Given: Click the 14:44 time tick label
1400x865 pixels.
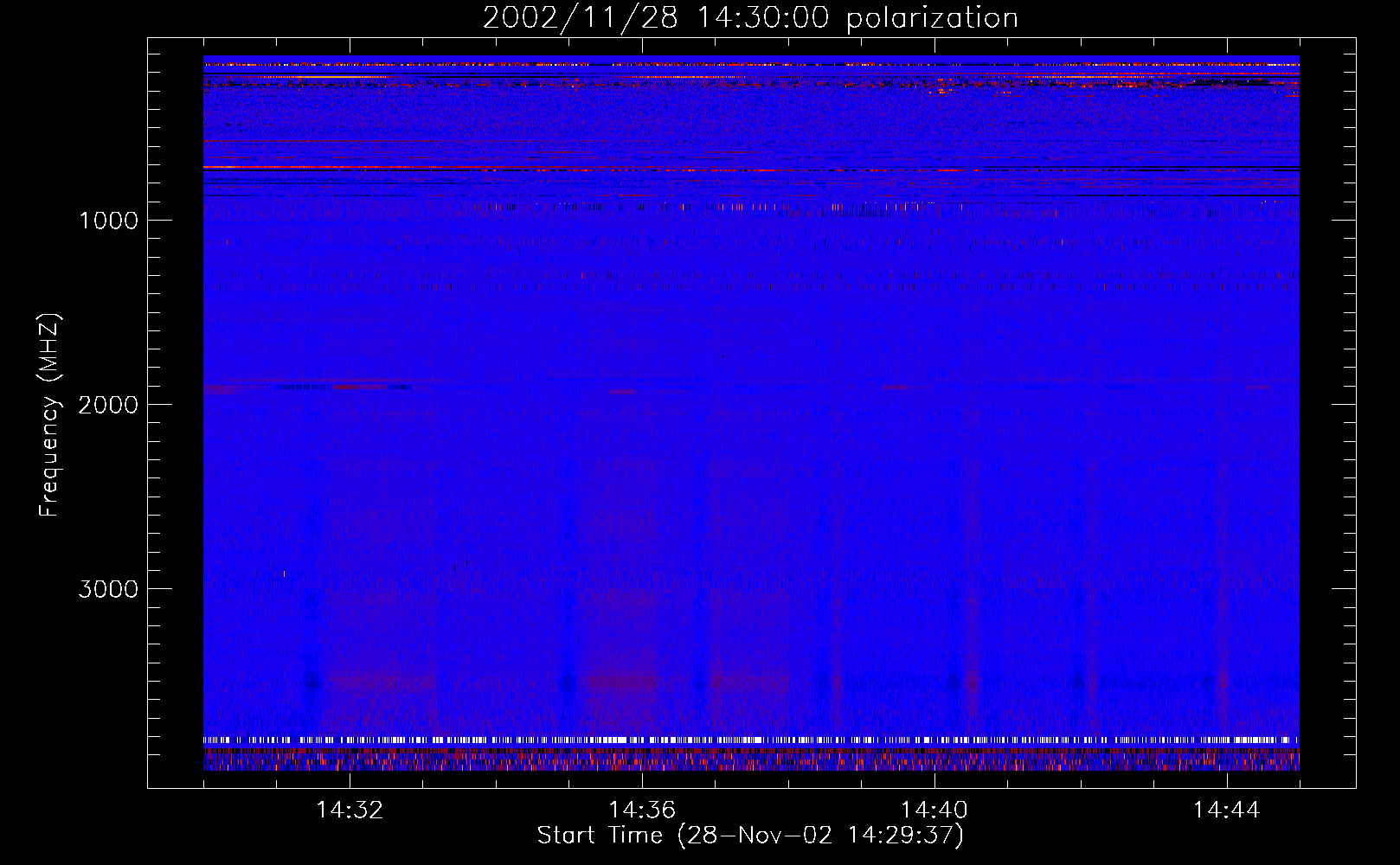Looking at the screenshot, I should [1227, 811].
